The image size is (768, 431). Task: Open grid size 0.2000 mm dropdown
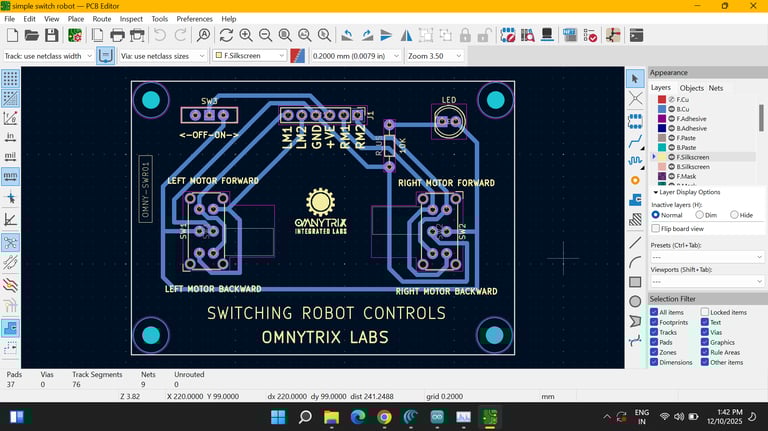point(356,56)
